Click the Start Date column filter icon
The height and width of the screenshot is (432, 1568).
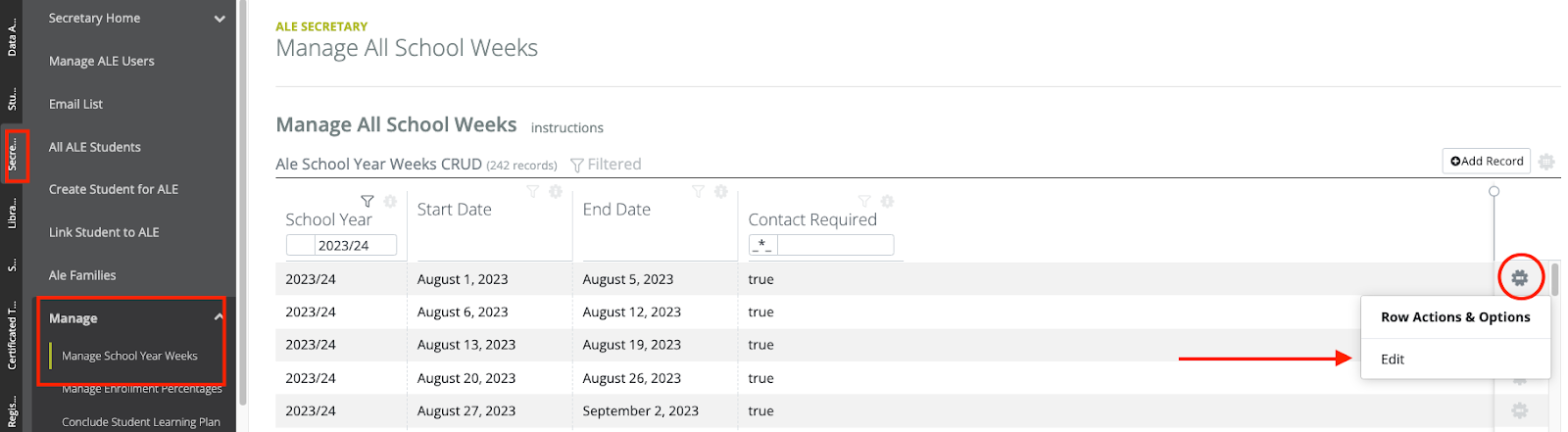coord(533,191)
